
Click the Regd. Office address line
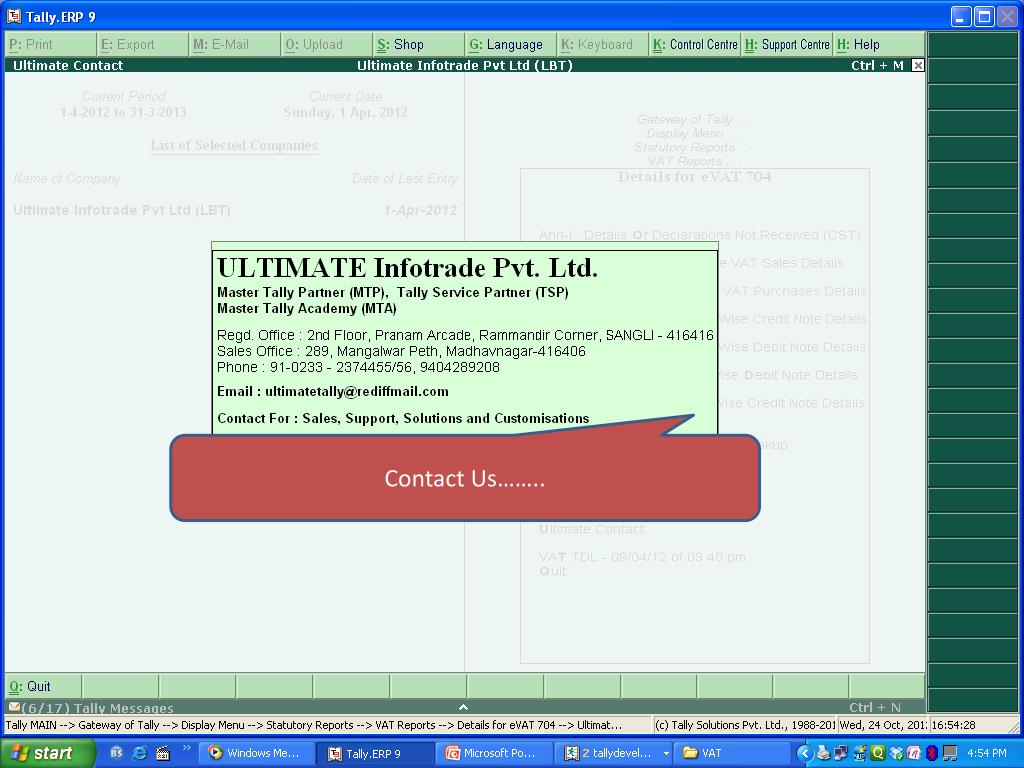pos(465,335)
